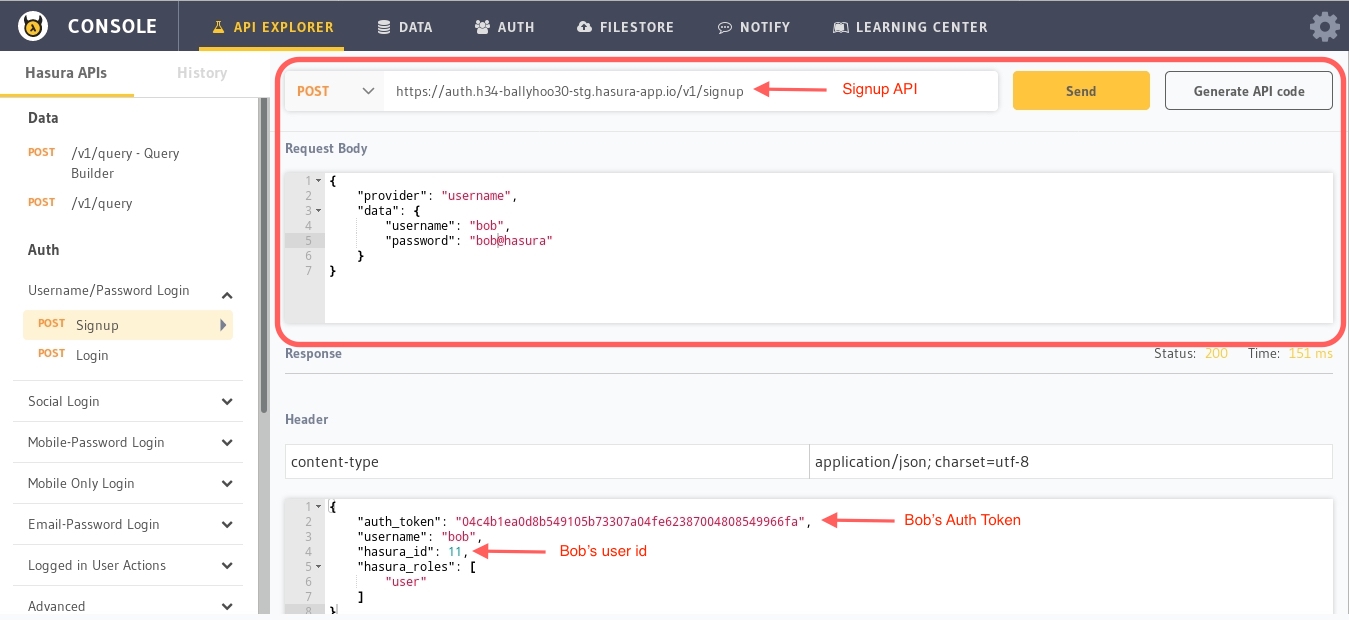Click the hasura_id value 11
Screen dimensions: 1349x620
click(x=455, y=551)
